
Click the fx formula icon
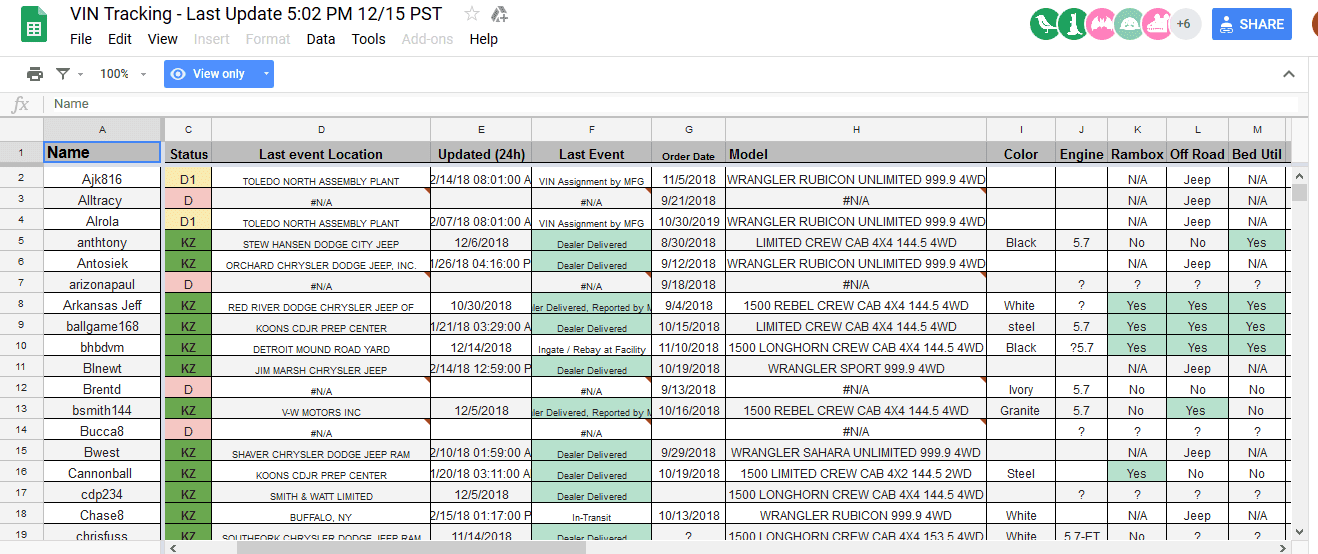[21, 104]
